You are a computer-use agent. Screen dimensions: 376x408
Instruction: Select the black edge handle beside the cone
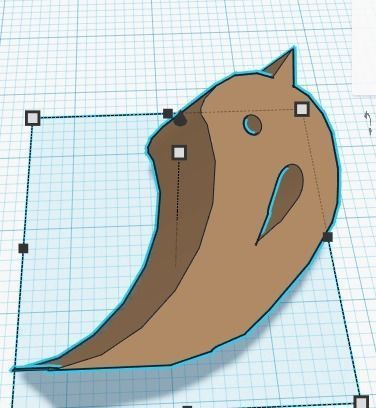[168, 113]
